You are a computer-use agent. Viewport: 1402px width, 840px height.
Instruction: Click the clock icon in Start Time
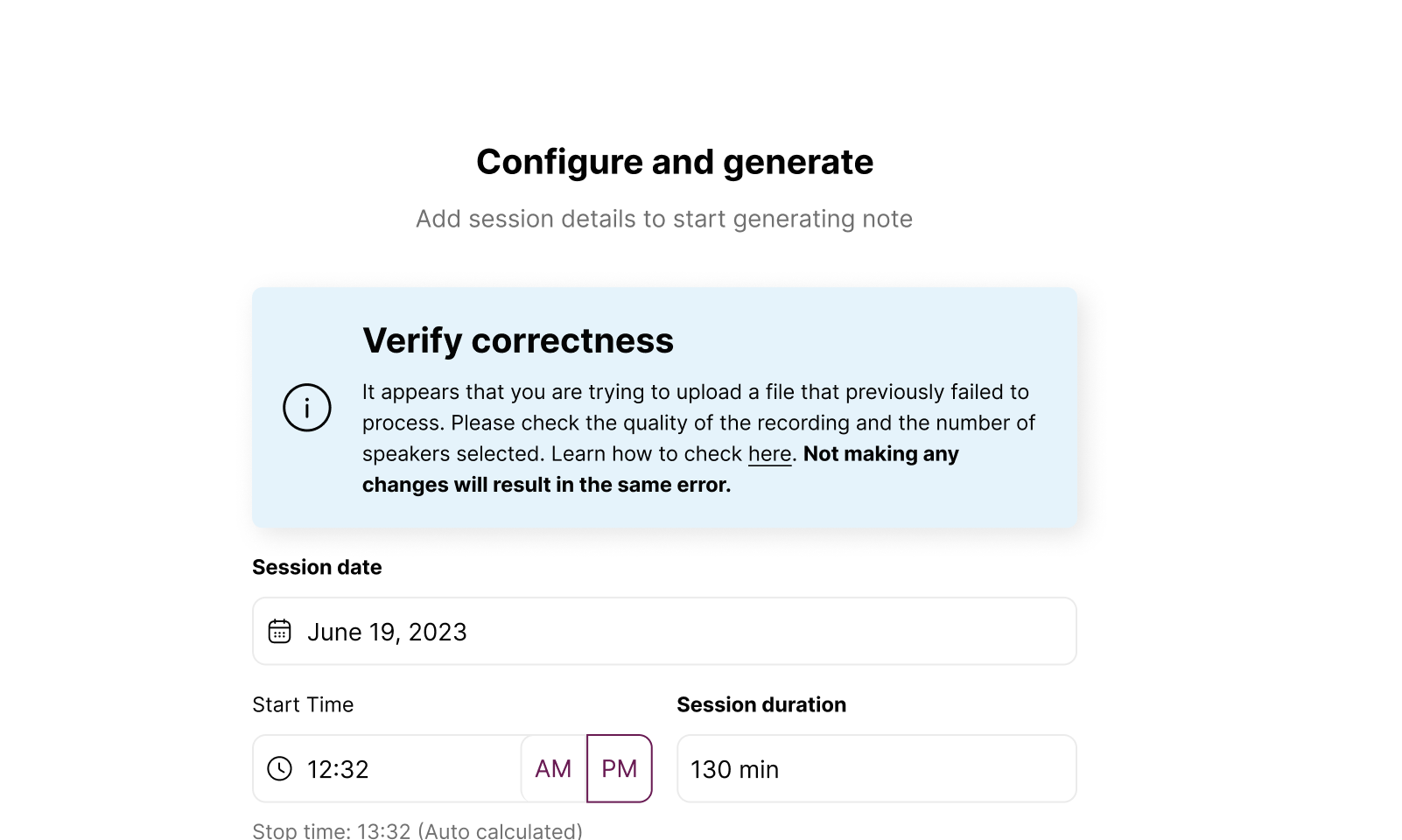click(279, 769)
